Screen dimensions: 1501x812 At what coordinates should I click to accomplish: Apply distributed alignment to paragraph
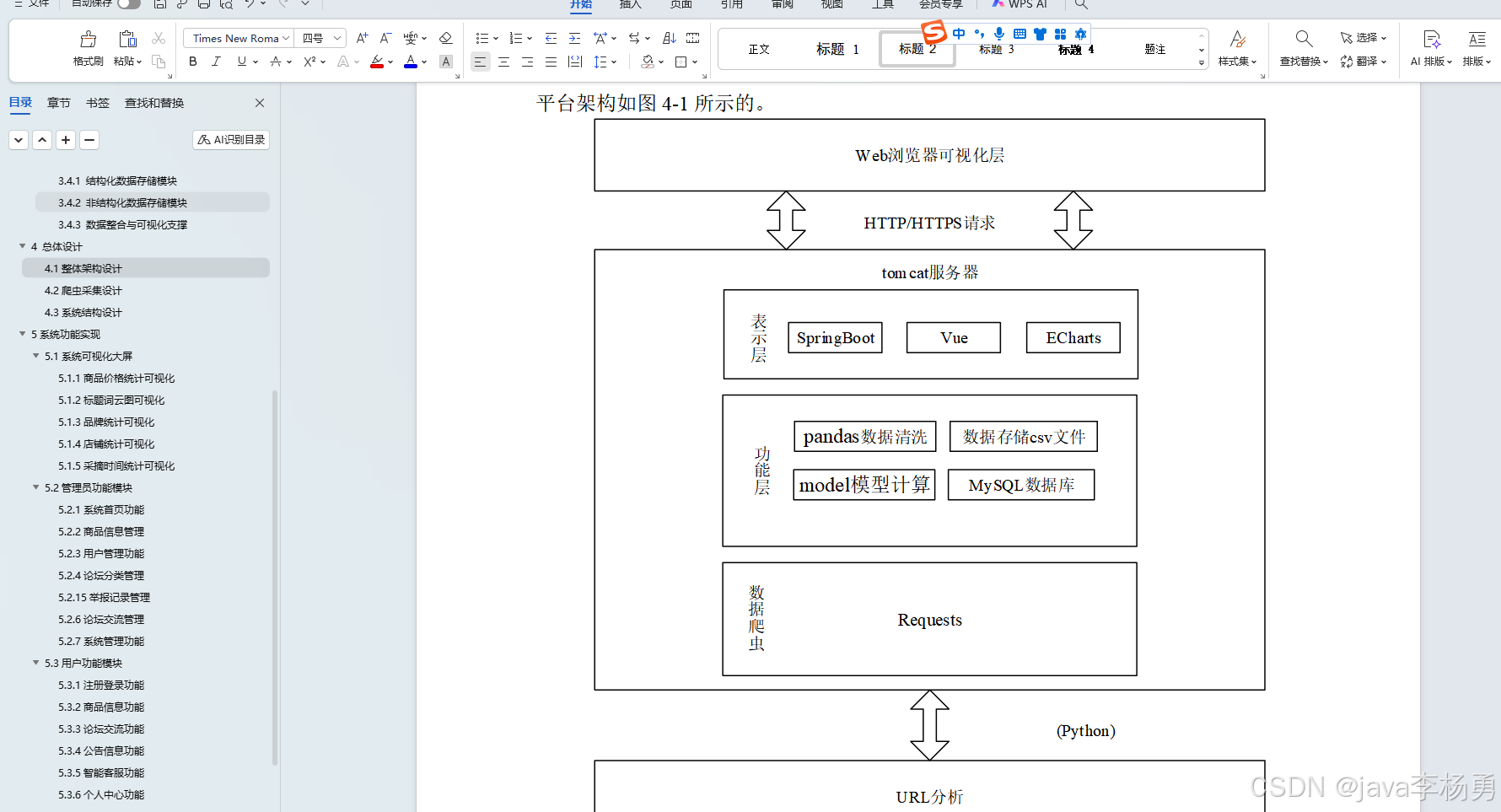pos(575,62)
